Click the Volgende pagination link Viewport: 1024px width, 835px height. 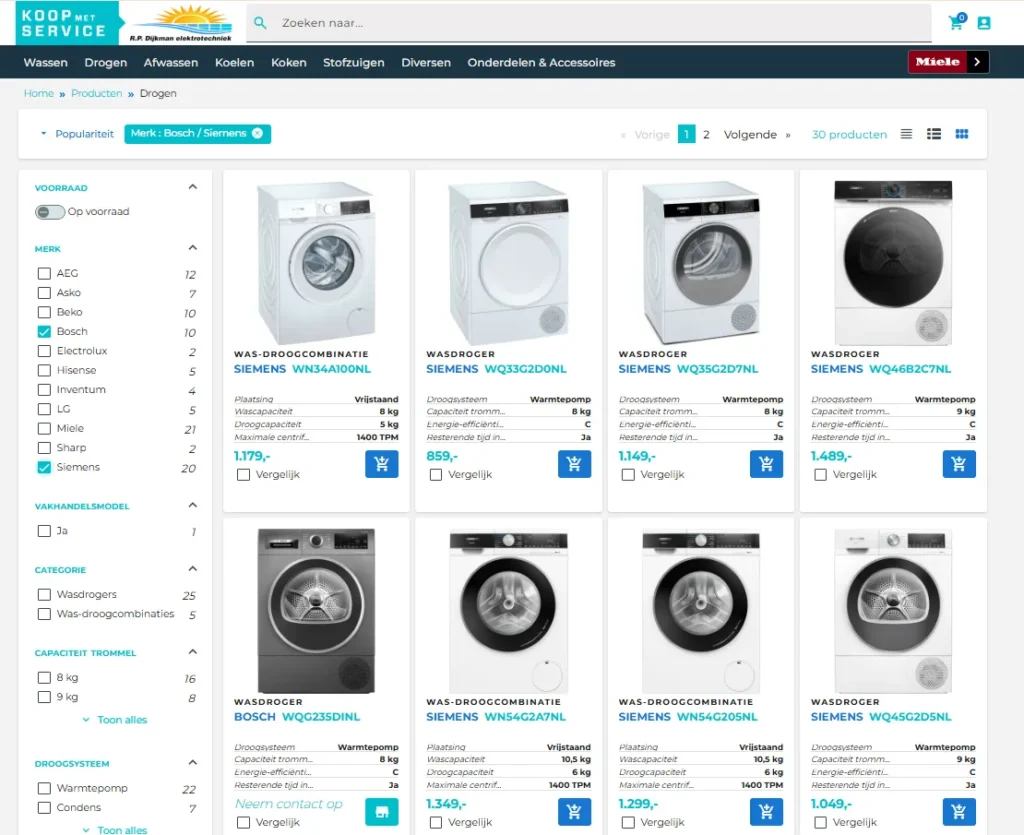pos(757,134)
